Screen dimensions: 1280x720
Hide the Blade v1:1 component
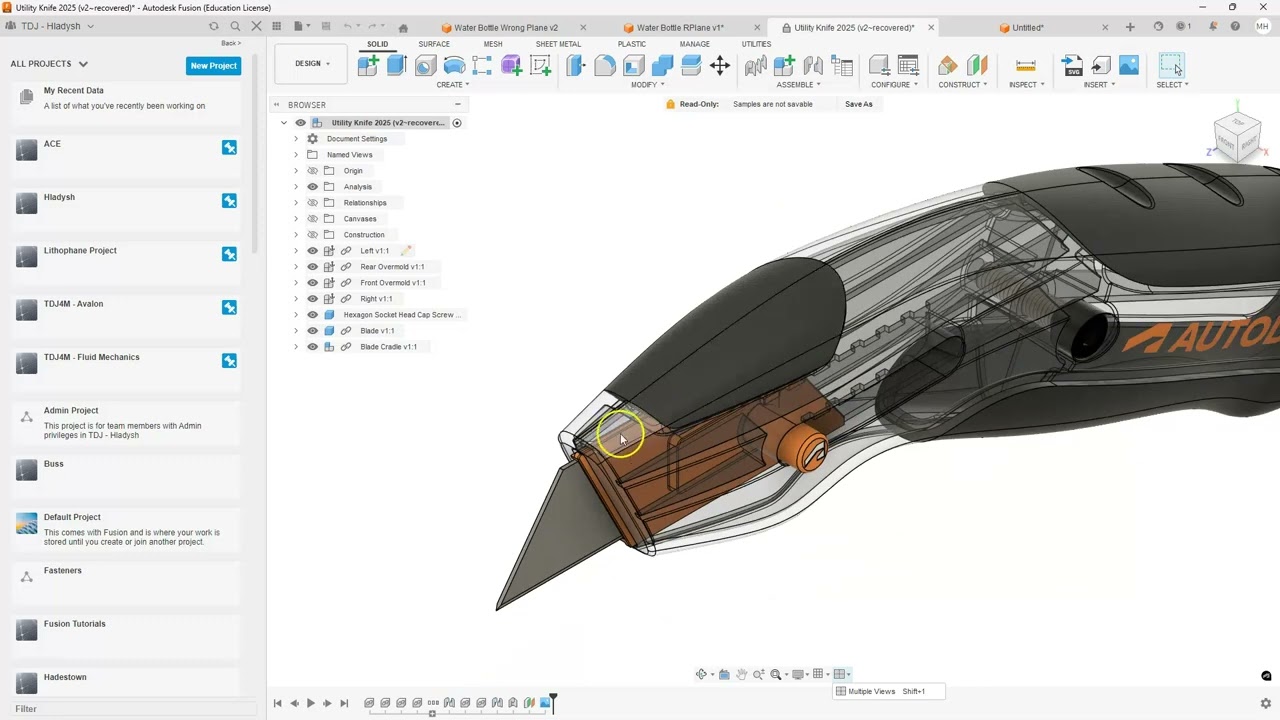click(312, 331)
